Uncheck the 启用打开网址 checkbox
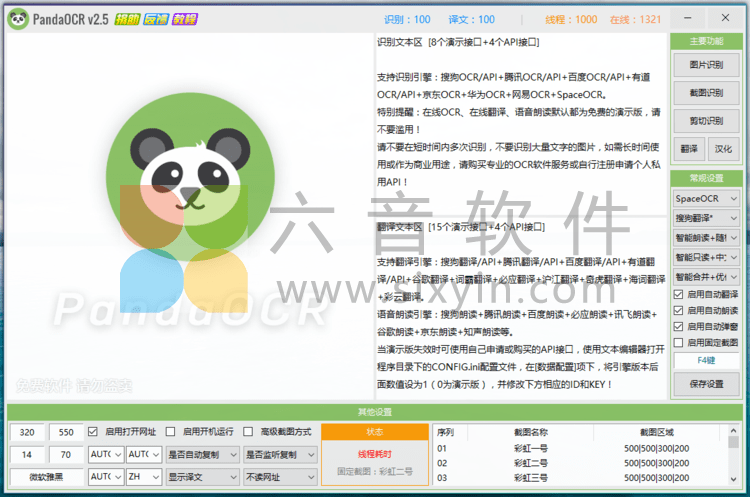Screen dimensions: 750x497 [93, 431]
